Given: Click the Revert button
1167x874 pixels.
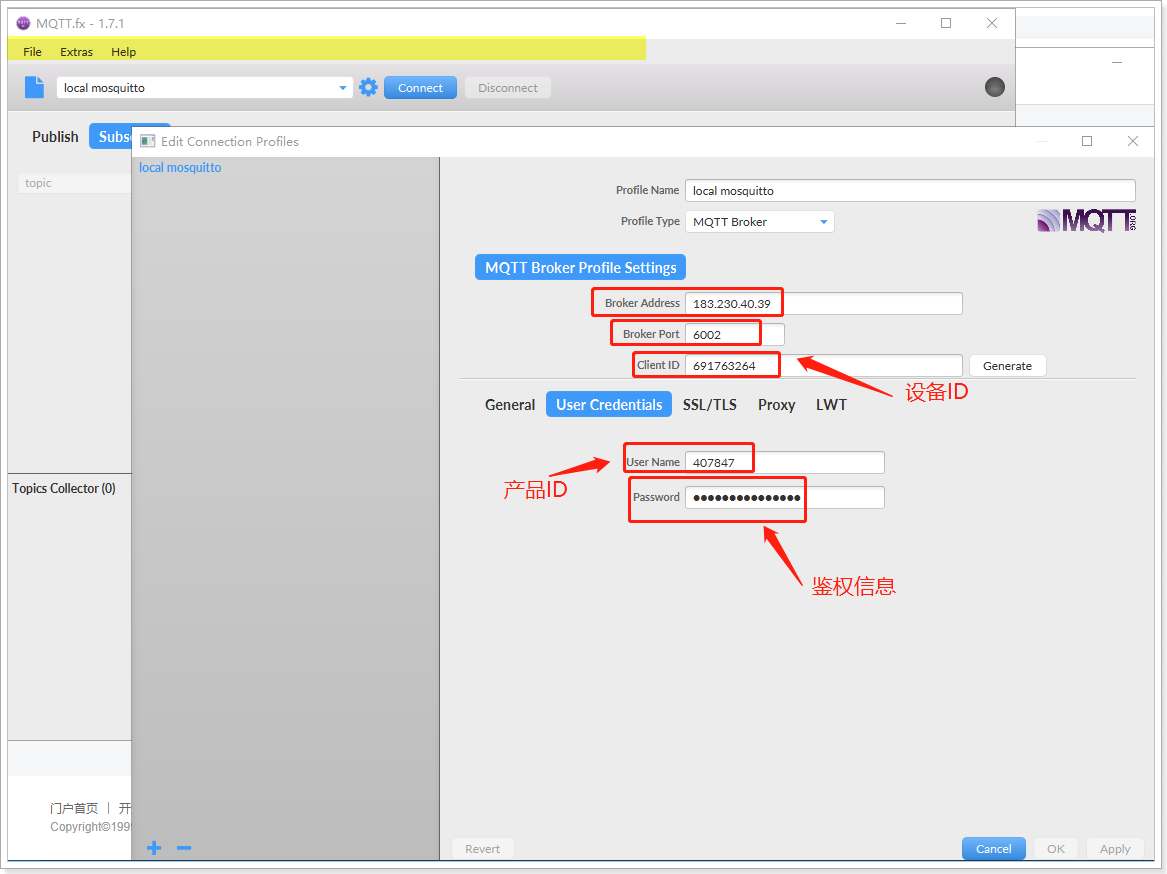Looking at the screenshot, I should (482, 849).
